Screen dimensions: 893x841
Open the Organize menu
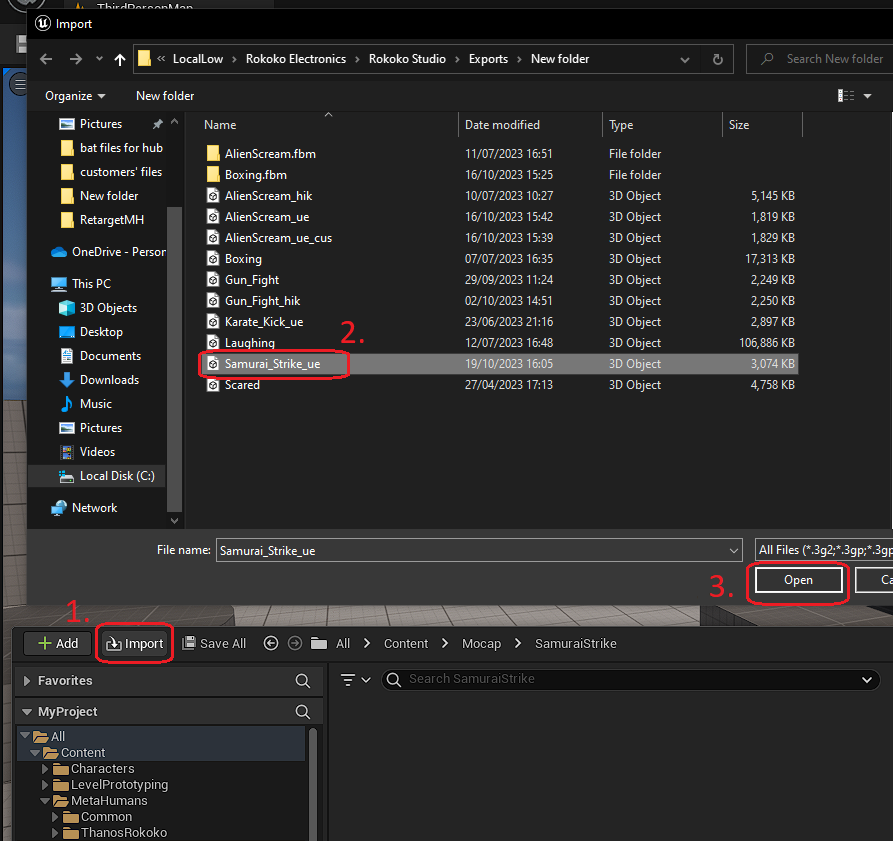coord(75,96)
